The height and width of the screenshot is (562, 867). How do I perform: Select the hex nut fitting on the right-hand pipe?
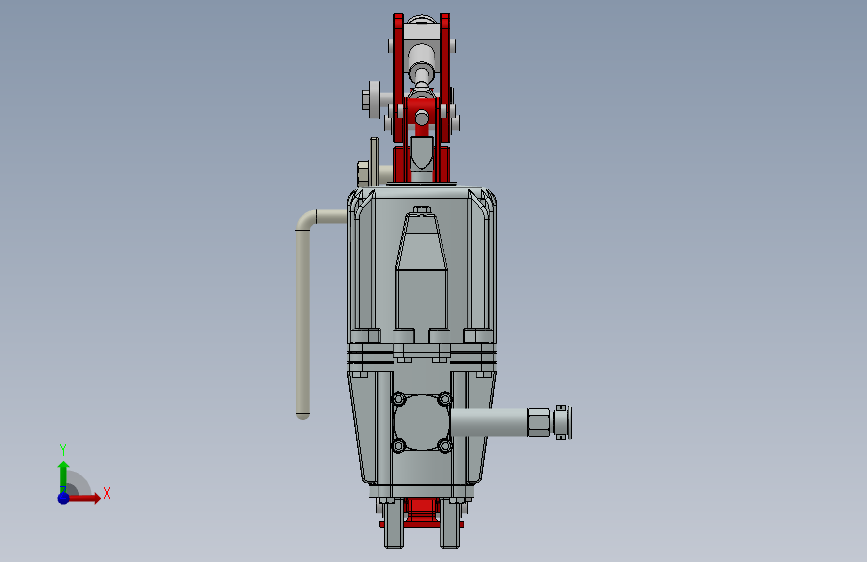point(538,422)
